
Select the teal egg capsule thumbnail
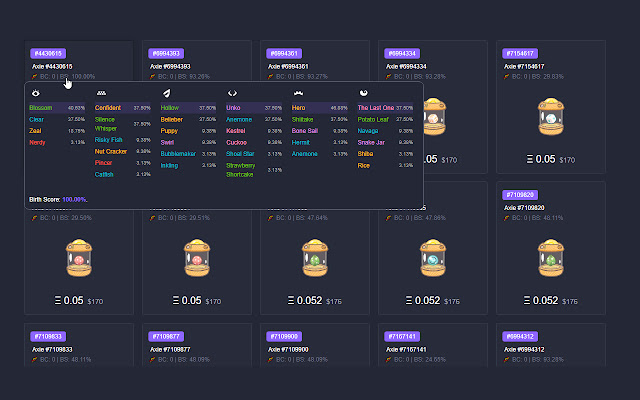pyautogui.click(x=433, y=258)
